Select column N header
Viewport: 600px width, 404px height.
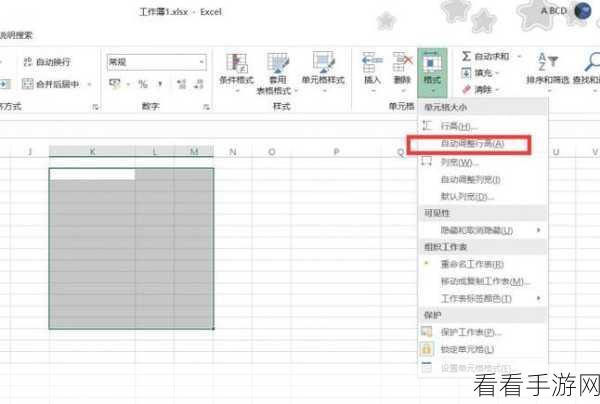tap(232, 152)
